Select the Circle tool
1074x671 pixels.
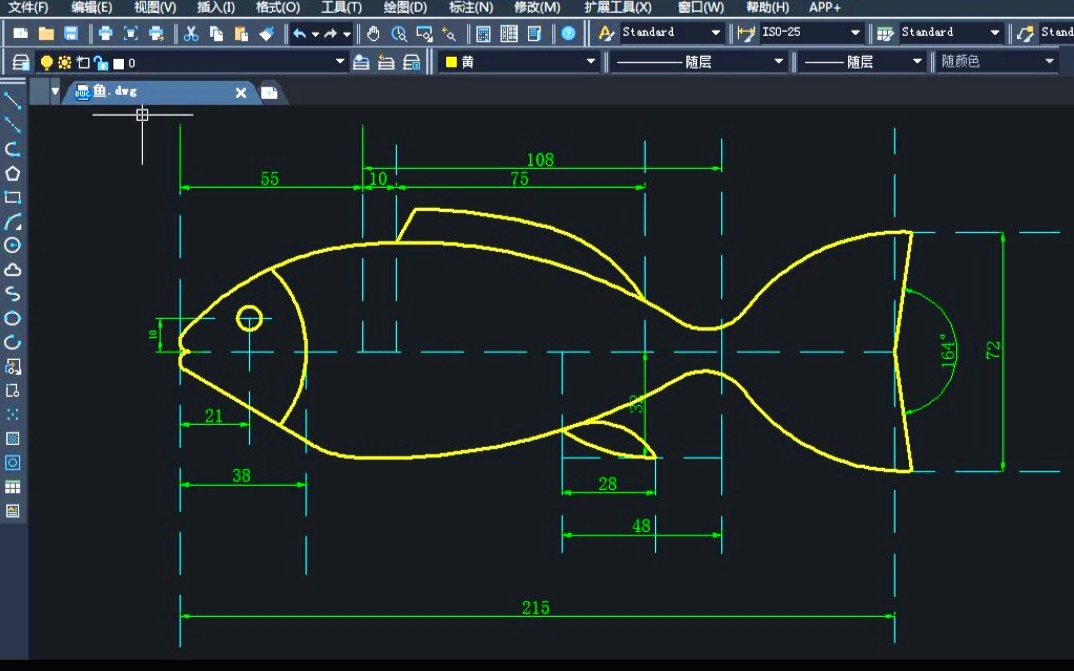coord(12,245)
